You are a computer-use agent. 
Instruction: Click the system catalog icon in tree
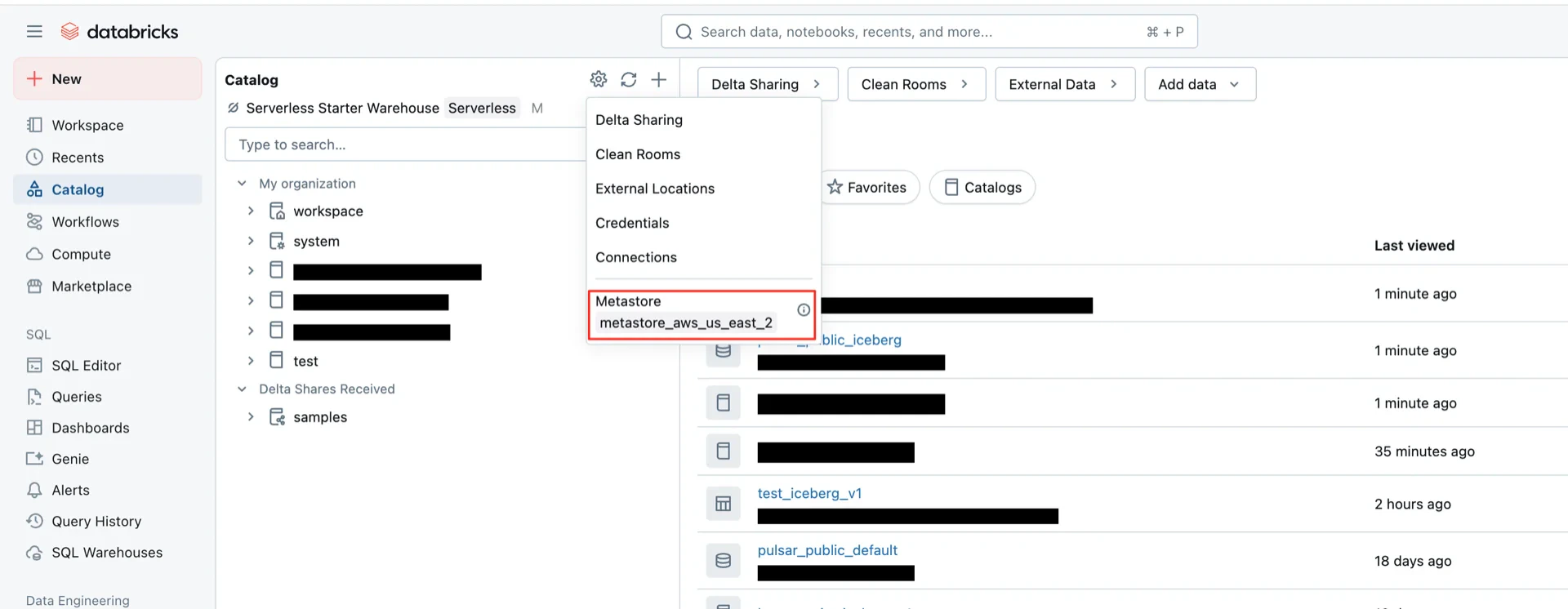pyautogui.click(x=277, y=241)
